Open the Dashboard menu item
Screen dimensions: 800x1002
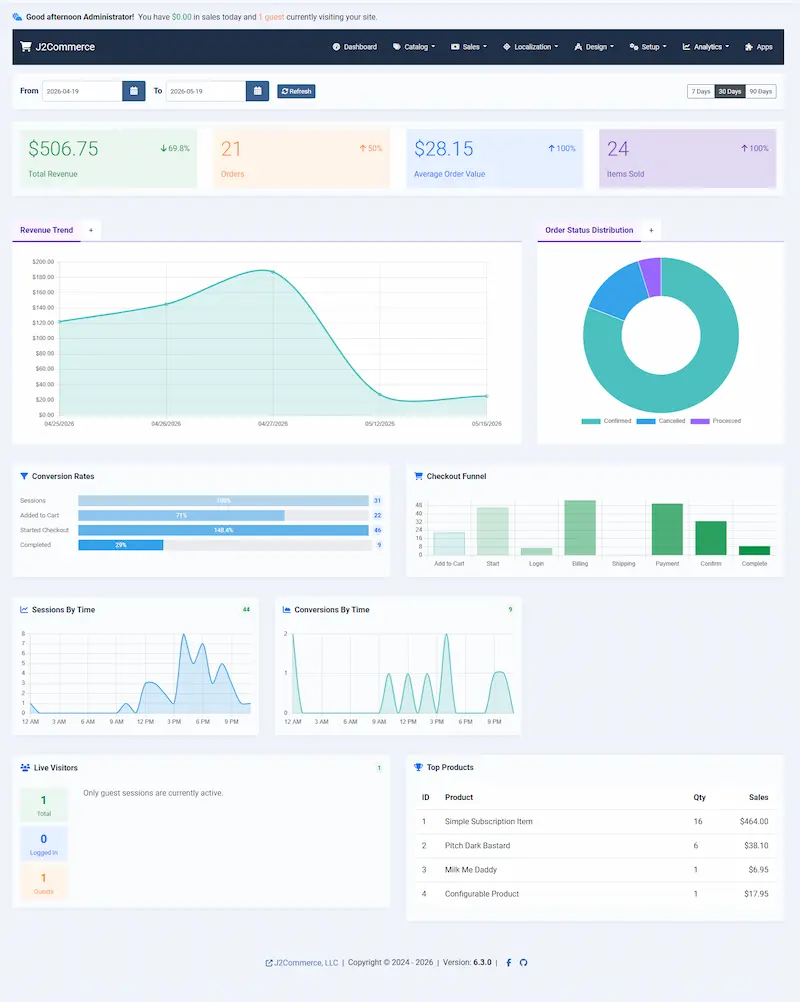355,47
